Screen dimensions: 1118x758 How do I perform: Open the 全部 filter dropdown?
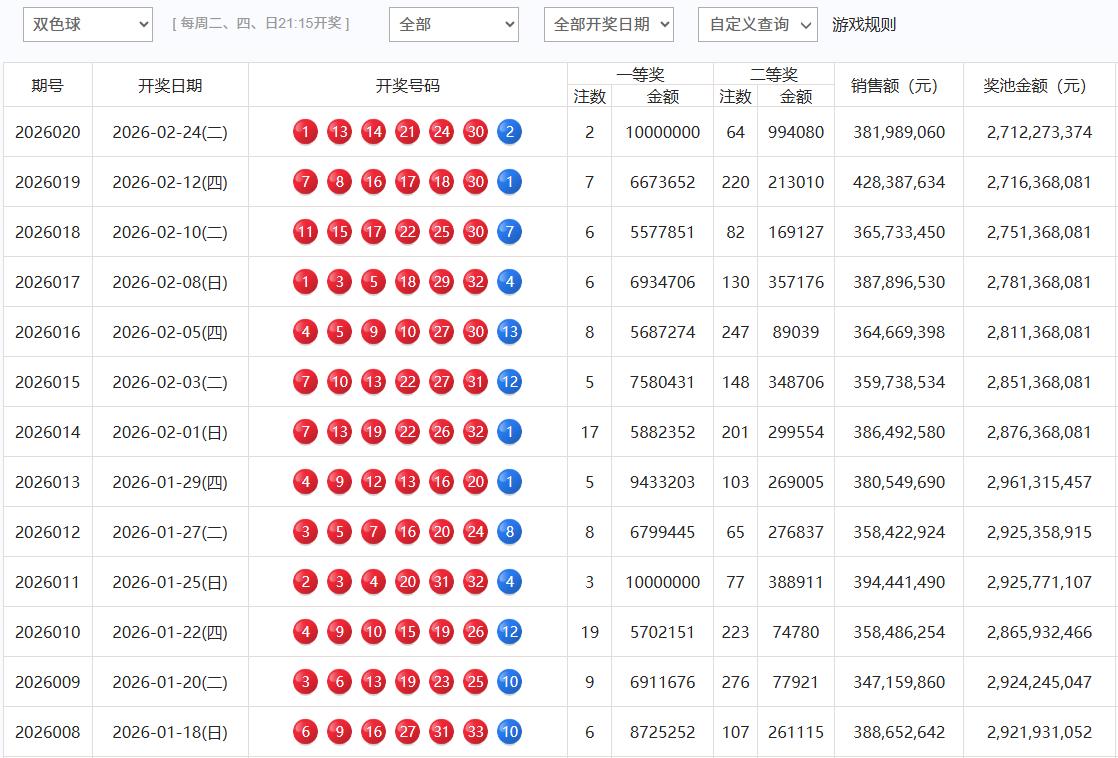453,24
